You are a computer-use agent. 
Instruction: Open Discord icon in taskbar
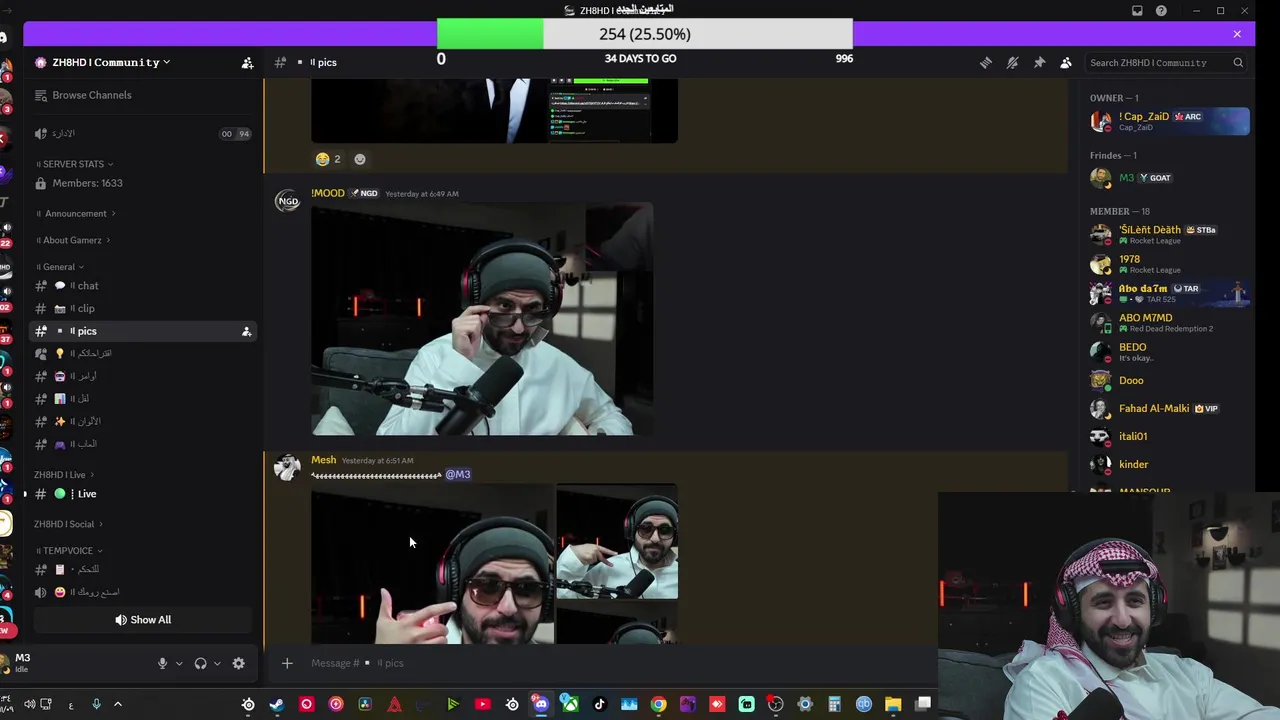point(541,705)
